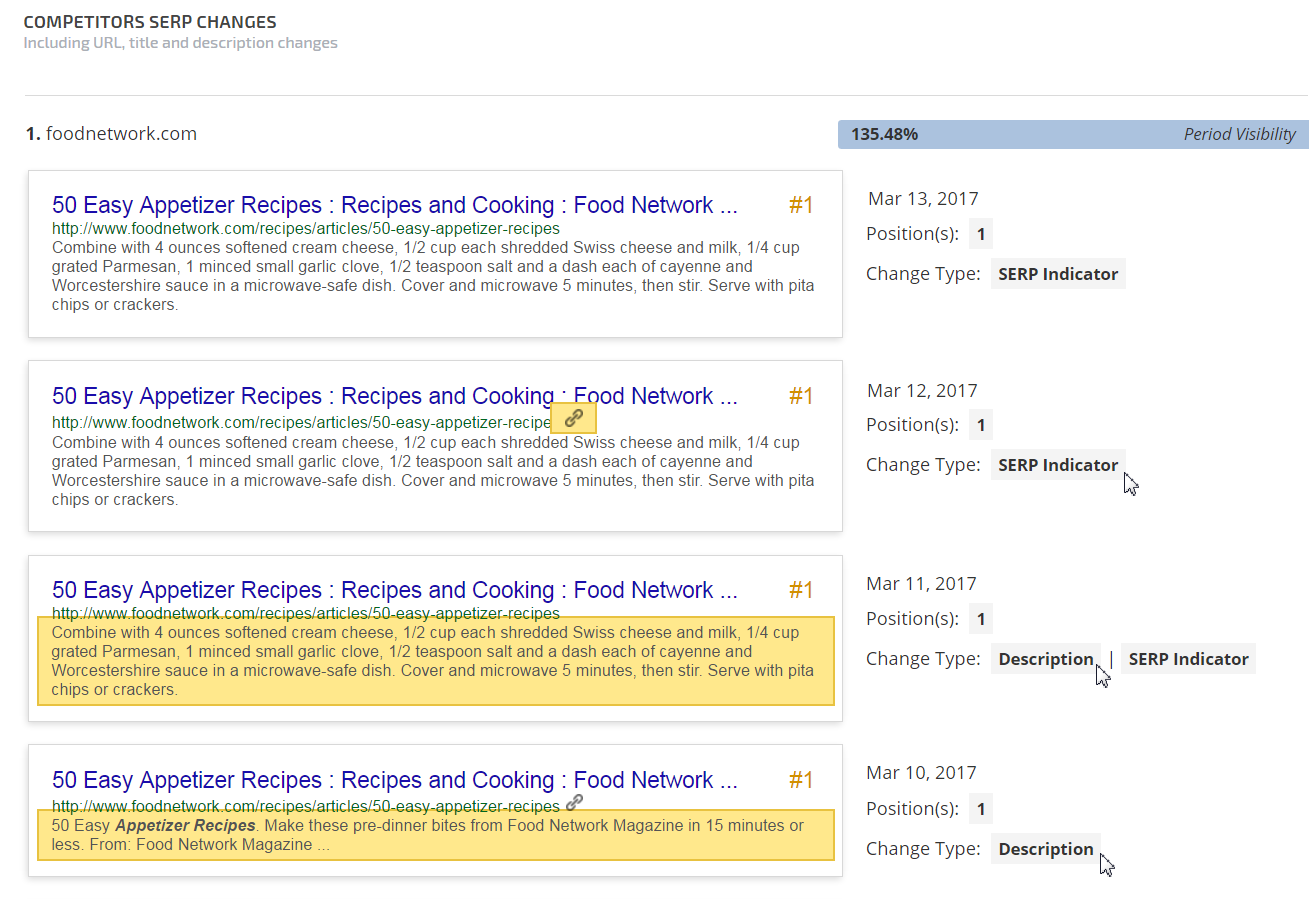This screenshot has width=1309, height=899.
Task: Click the date 'Mar 10, 2017'
Action: coord(923,772)
